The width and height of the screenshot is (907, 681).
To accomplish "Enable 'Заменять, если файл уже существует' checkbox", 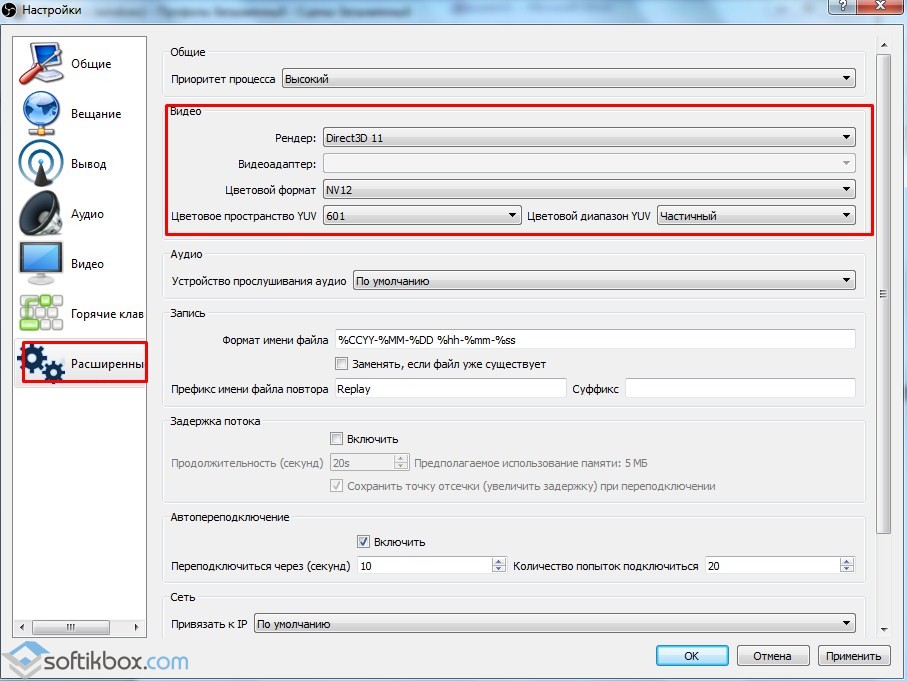I will [342, 364].
